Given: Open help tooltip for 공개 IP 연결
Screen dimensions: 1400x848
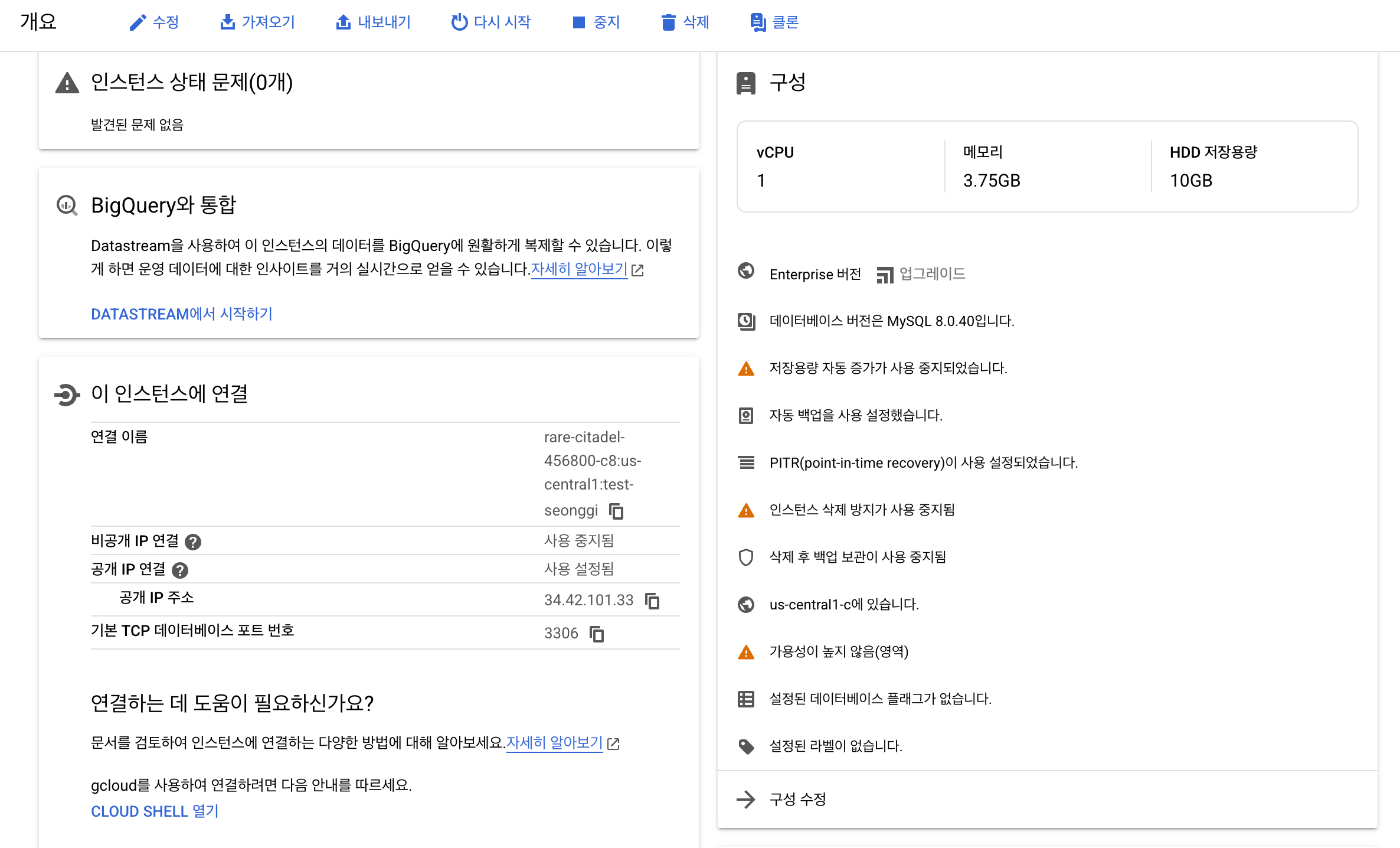Looking at the screenshot, I should coord(180,570).
